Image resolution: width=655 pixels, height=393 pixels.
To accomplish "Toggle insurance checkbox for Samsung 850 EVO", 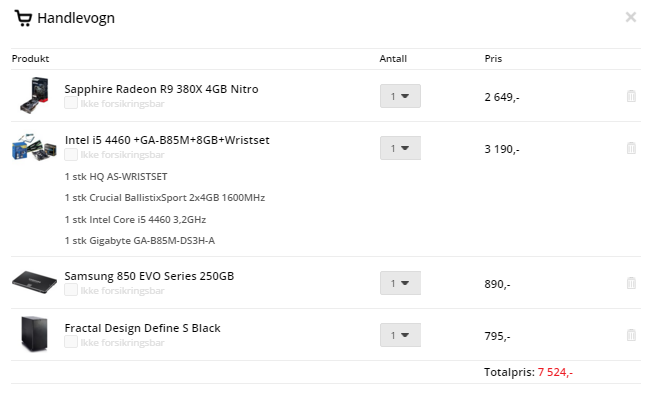I will click(71, 290).
